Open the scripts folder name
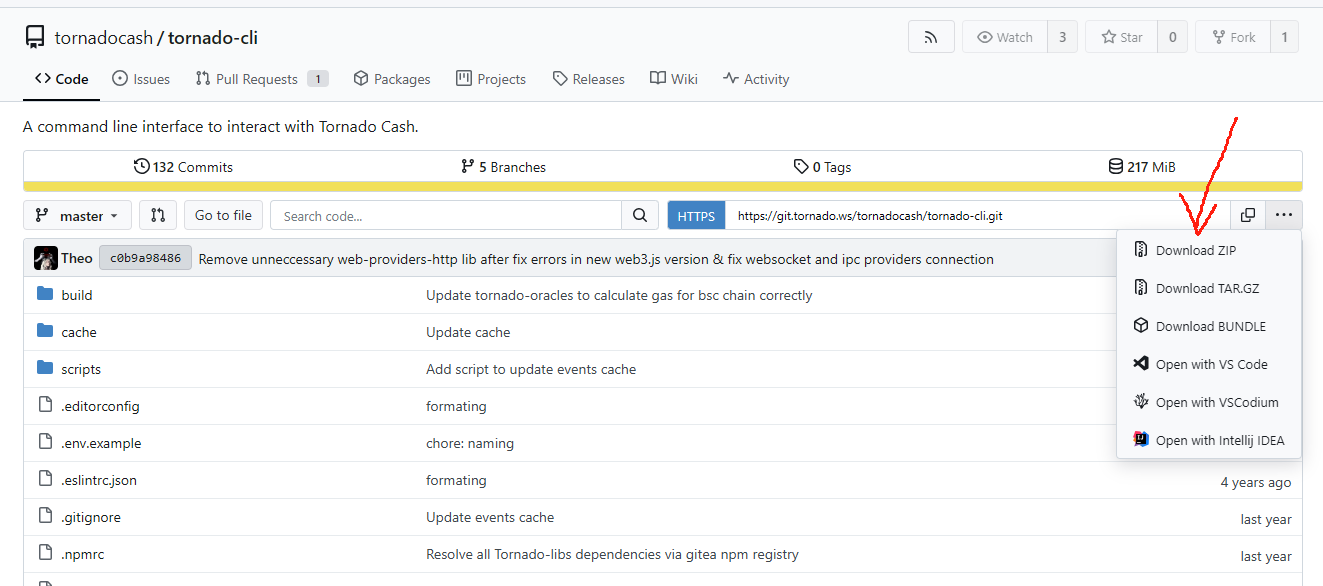Image resolution: width=1323 pixels, height=586 pixels. click(81, 369)
